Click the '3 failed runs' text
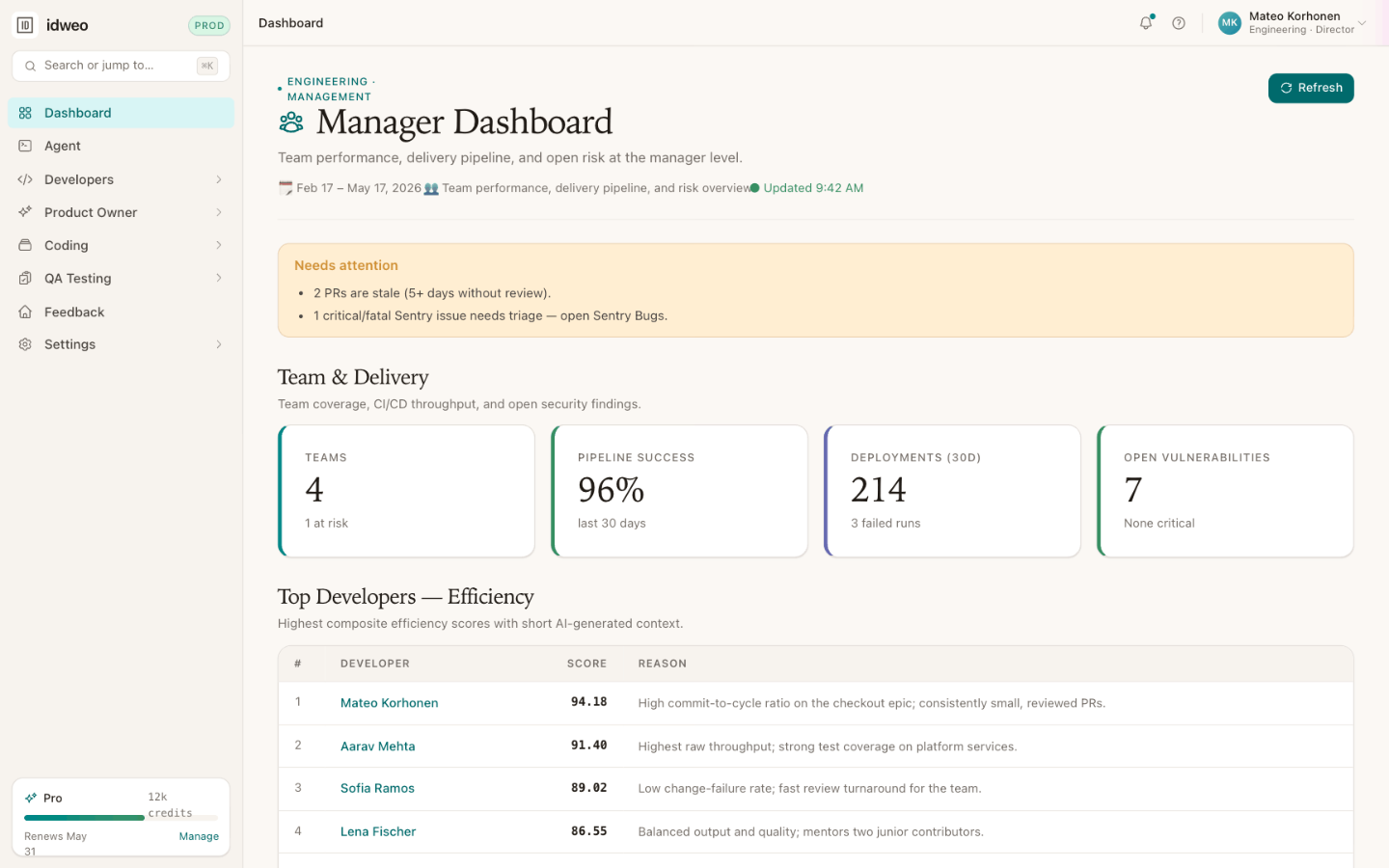Viewport: 1389px width, 868px height. pos(885,524)
